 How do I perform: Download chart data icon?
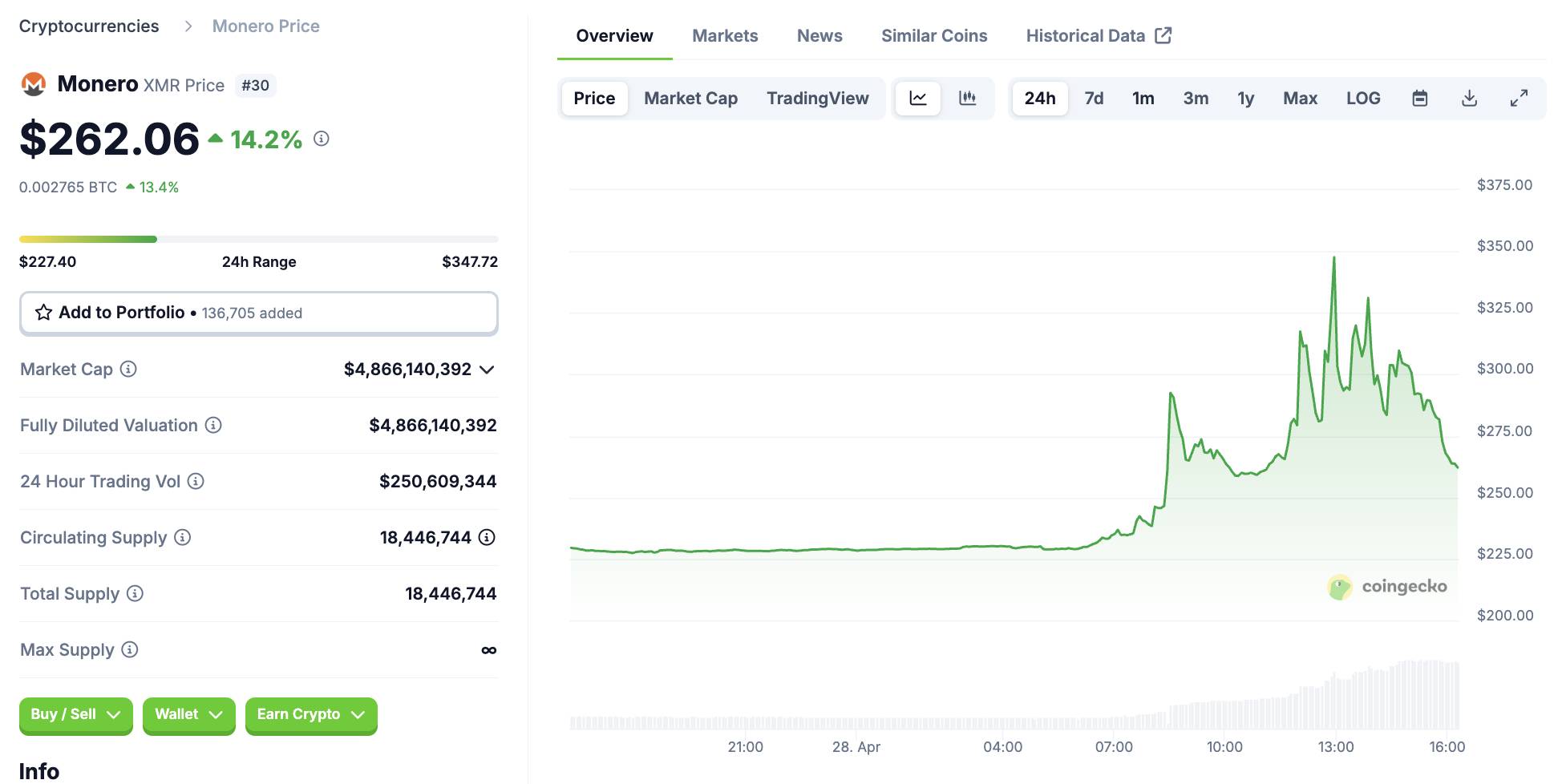pos(1469,99)
